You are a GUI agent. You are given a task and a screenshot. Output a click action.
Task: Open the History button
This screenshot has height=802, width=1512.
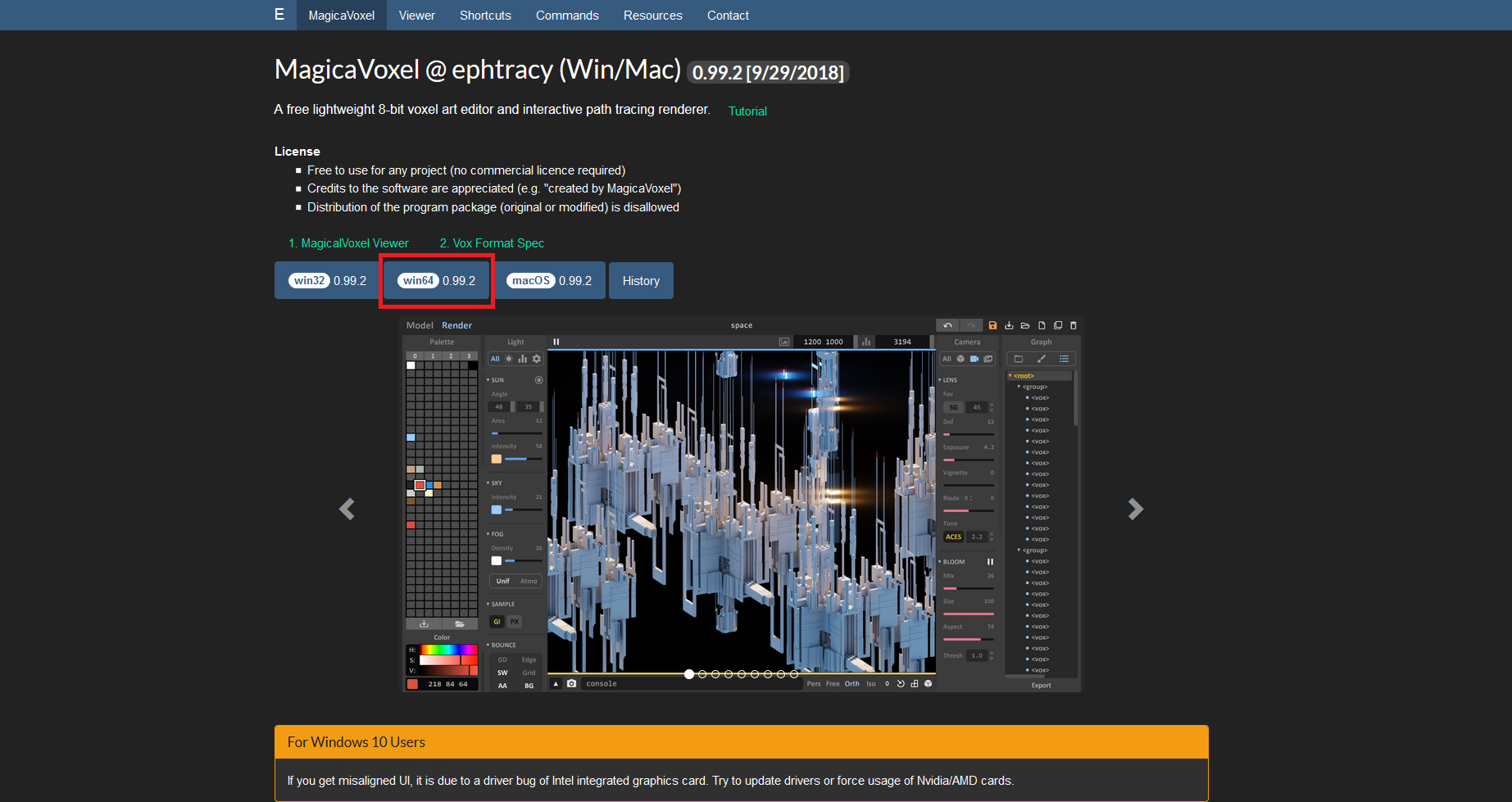[x=641, y=280]
